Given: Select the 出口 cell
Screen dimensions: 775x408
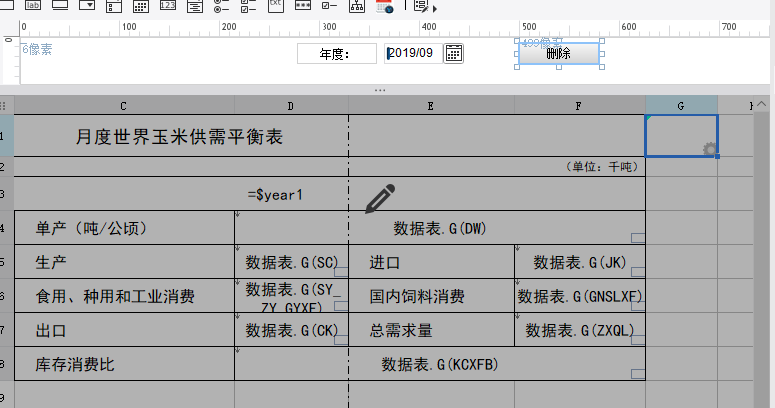Looking at the screenshot, I should [x=125, y=329].
